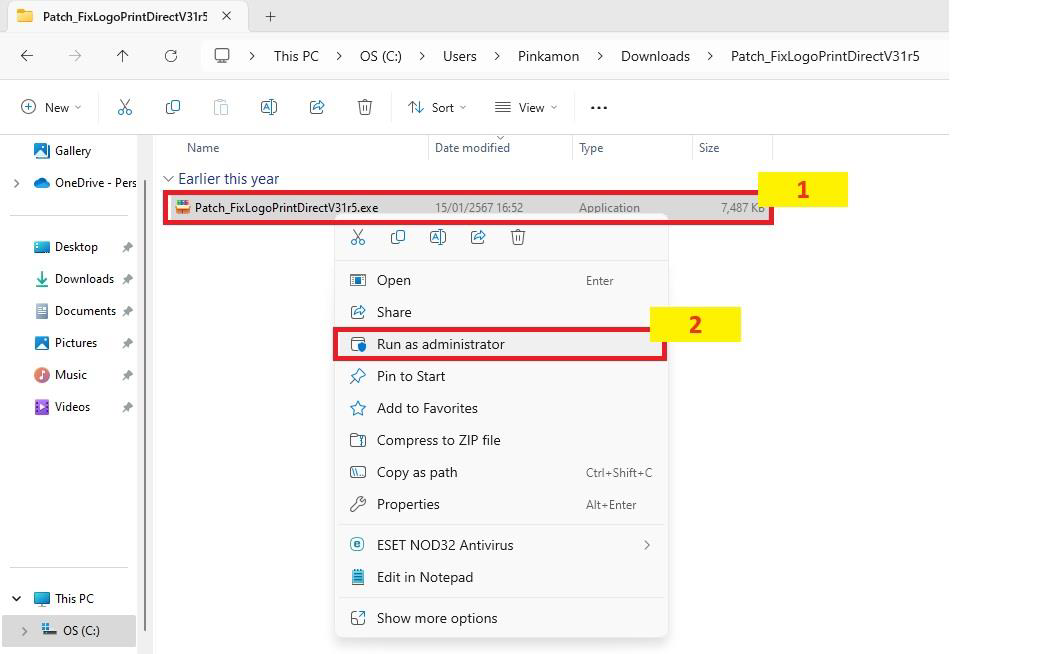Viewport: 1050px width, 654px height.
Task: Open the See more ellipsis in the toolbar
Action: coord(599,107)
